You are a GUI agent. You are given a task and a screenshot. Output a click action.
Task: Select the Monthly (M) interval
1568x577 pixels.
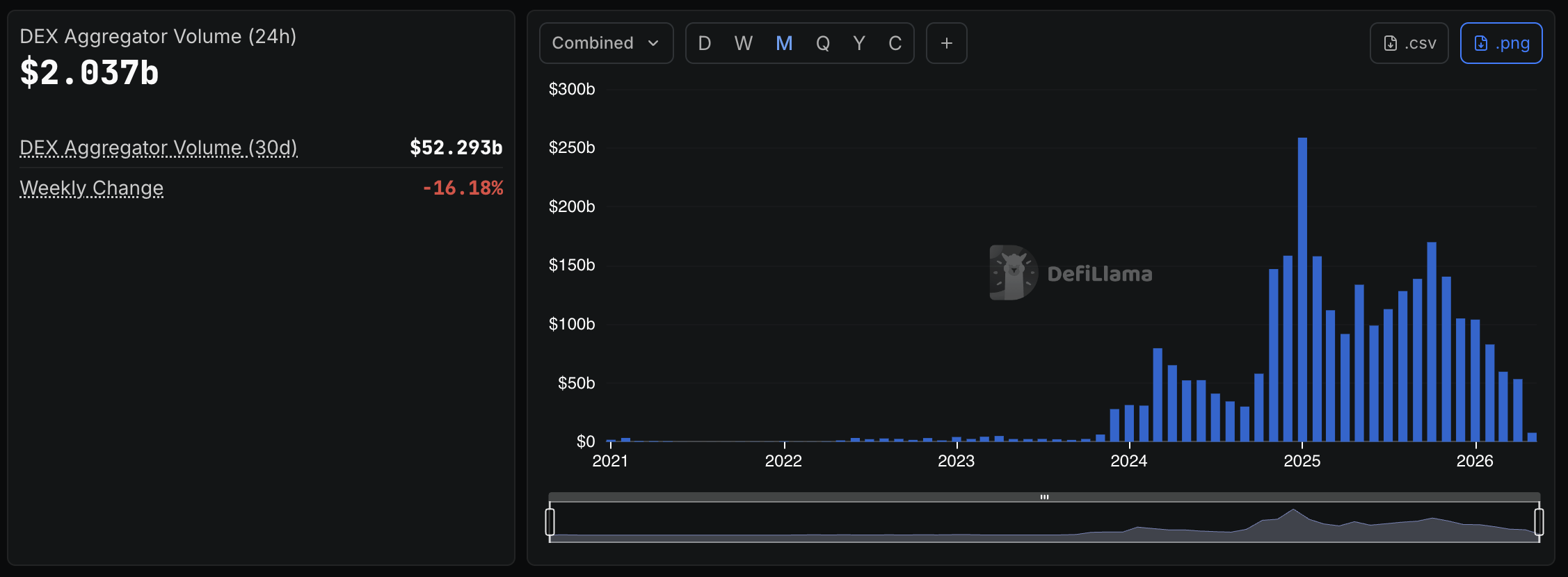click(784, 43)
